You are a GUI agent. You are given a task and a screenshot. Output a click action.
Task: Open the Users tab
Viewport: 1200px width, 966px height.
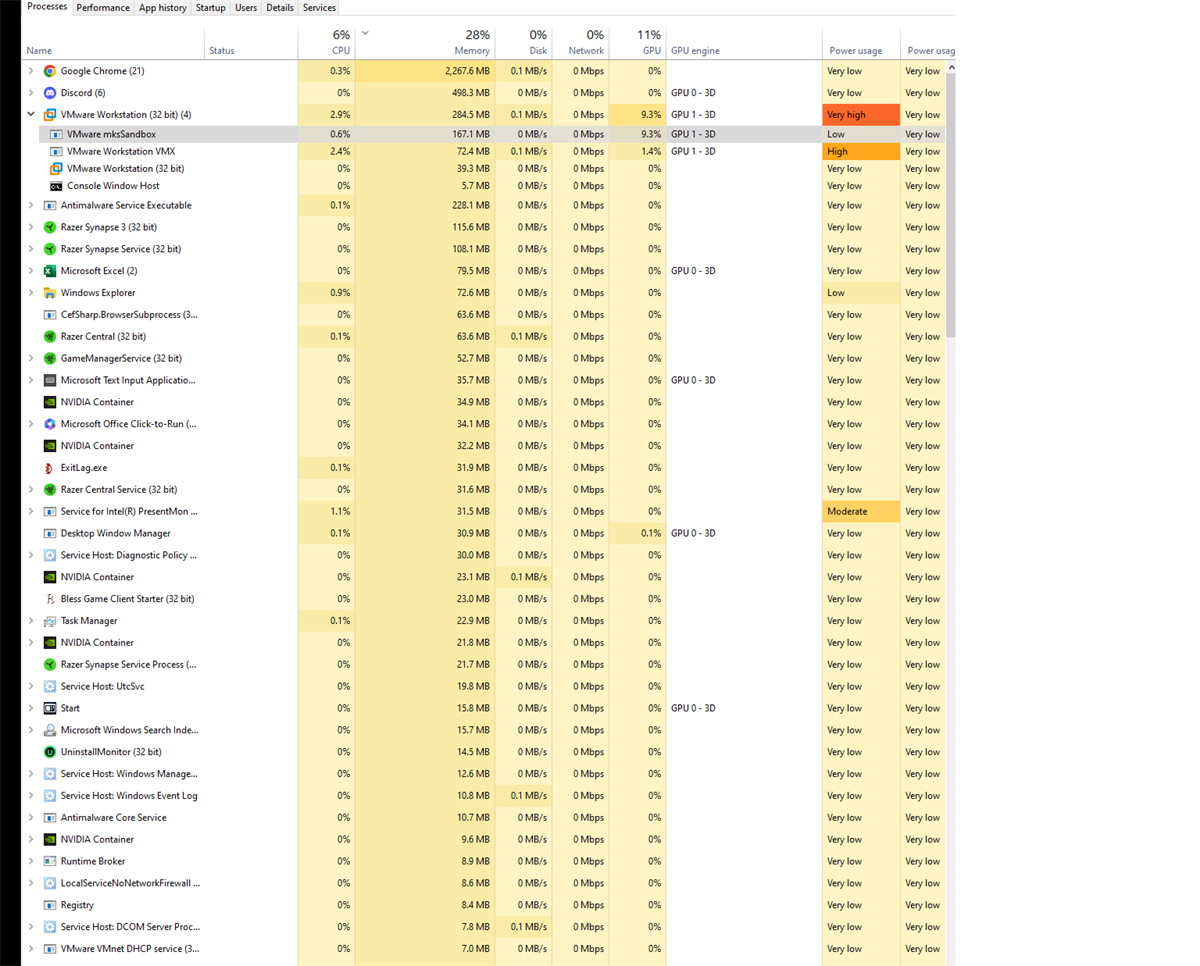pyautogui.click(x=246, y=8)
